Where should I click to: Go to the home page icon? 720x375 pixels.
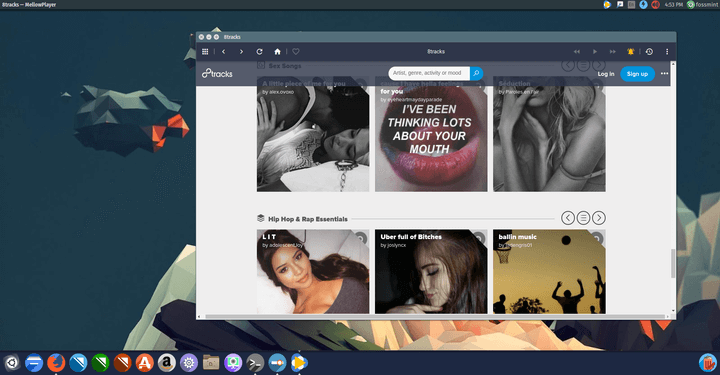pyautogui.click(x=277, y=52)
